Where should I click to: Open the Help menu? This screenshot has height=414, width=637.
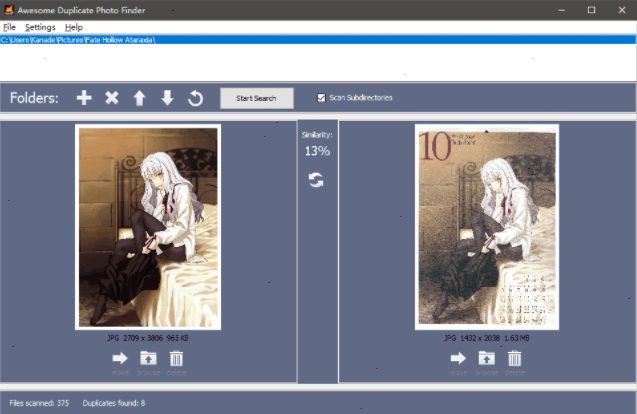74,27
